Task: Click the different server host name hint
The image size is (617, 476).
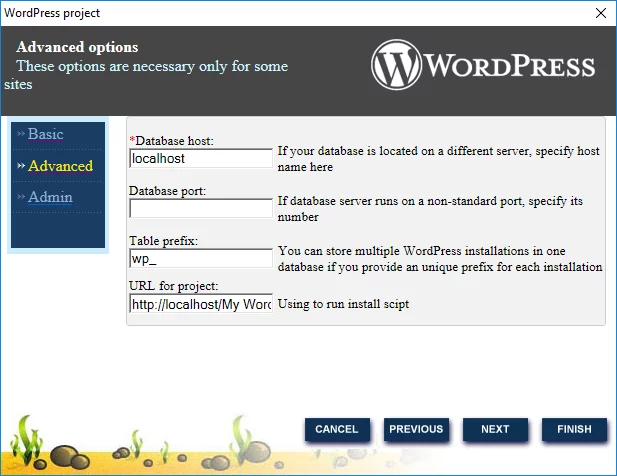Action: click(x=439, y=159)
